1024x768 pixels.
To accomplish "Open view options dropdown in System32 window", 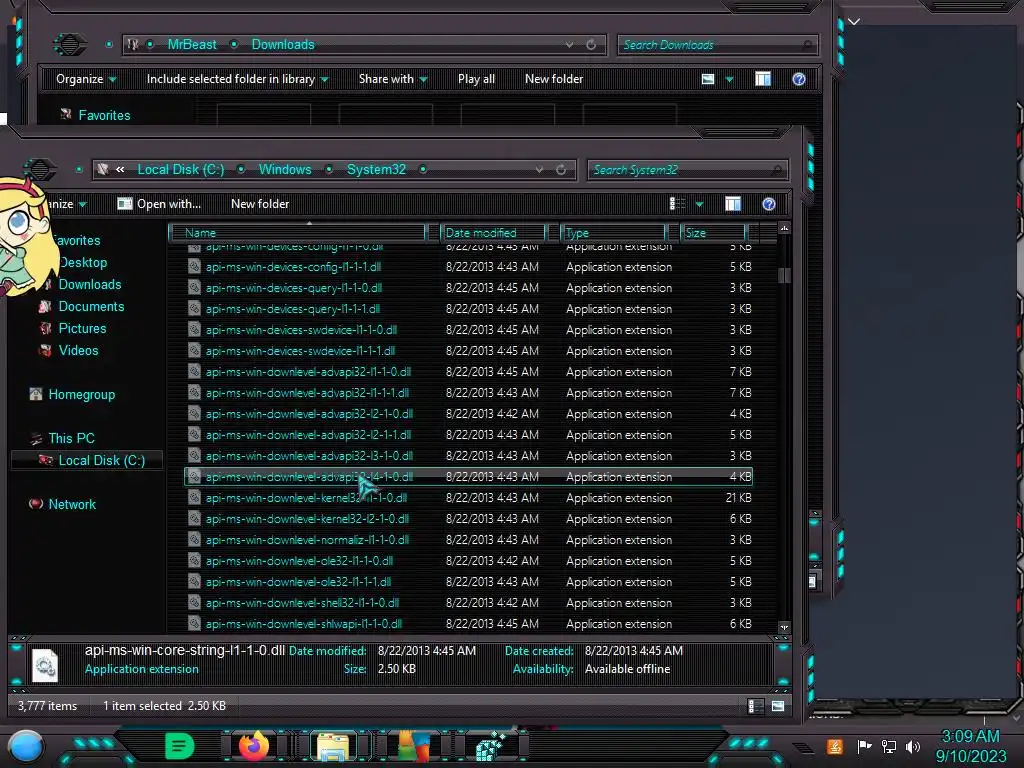I will (x=699, y=205).
